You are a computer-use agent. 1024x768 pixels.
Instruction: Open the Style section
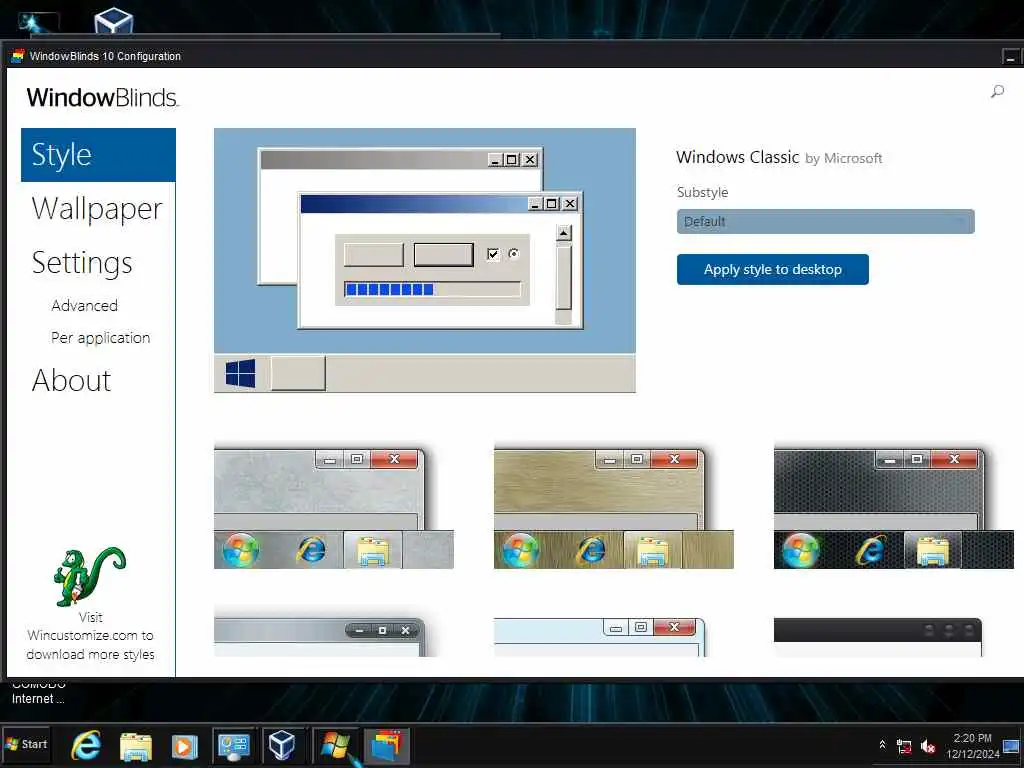click(98, 155)
